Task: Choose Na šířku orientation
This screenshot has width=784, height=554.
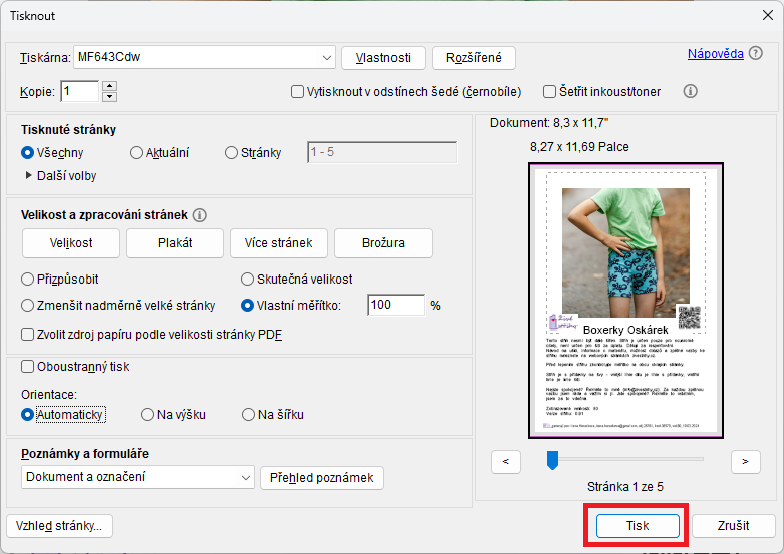Action: click(248, 414)
